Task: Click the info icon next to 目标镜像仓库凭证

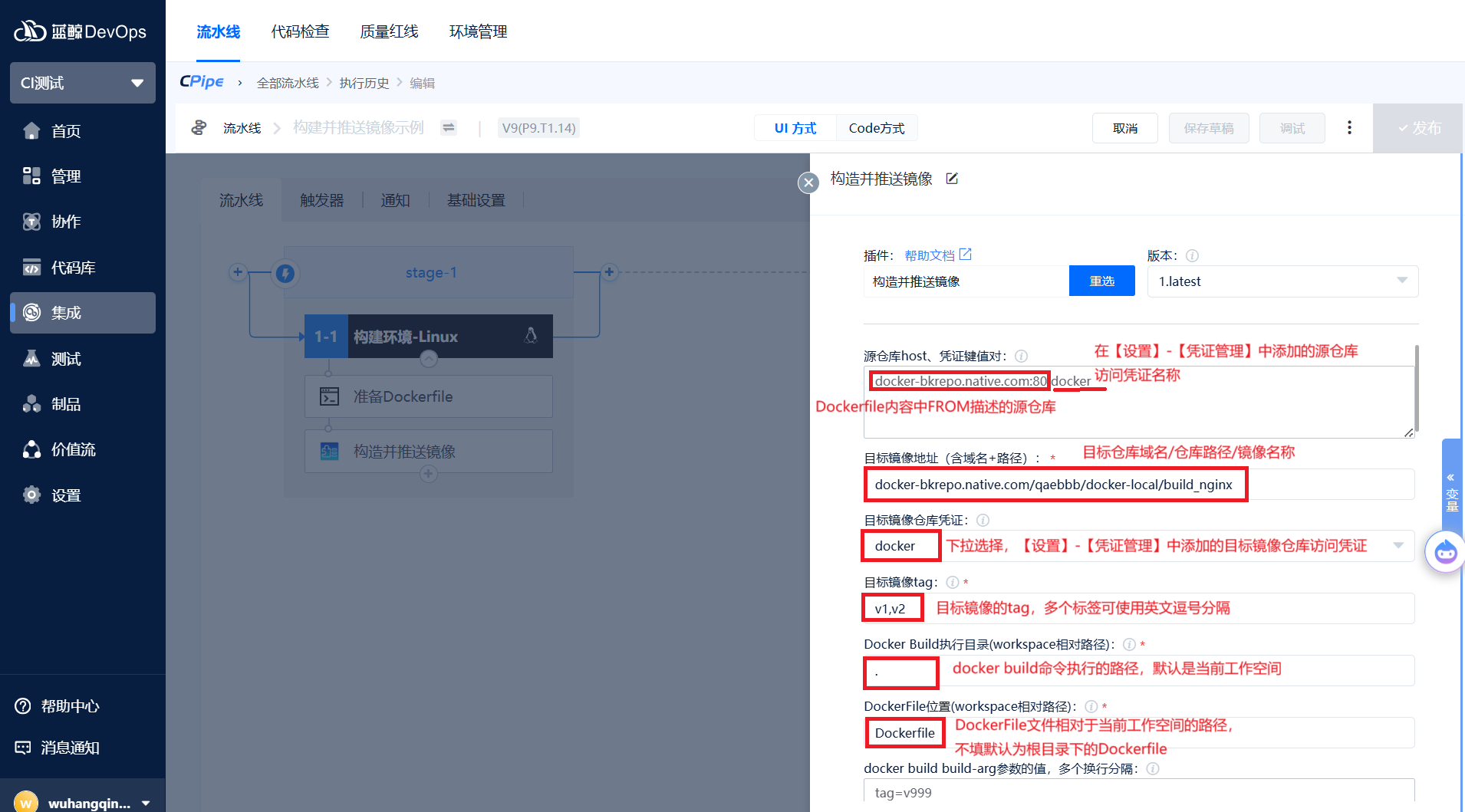Action: [x=983, y=521]
